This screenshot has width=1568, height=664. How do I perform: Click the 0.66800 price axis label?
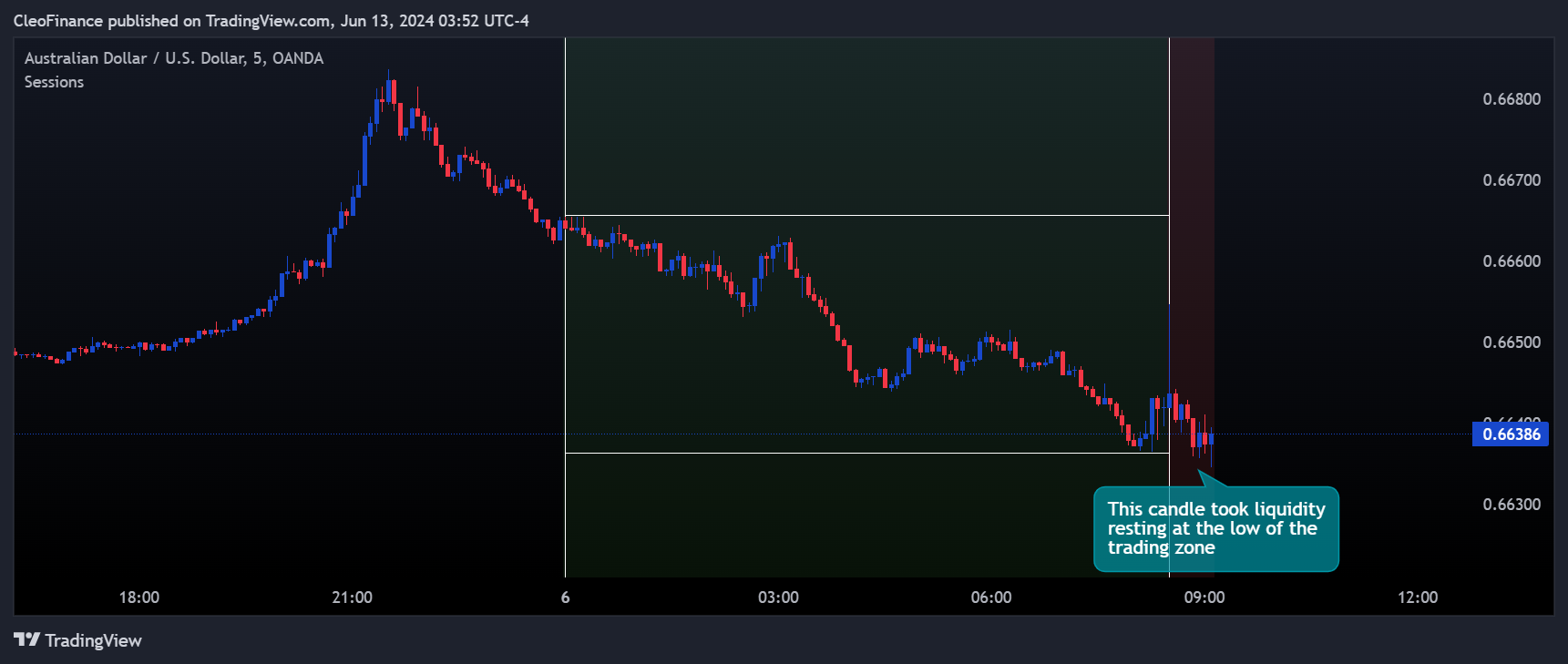1512,99
